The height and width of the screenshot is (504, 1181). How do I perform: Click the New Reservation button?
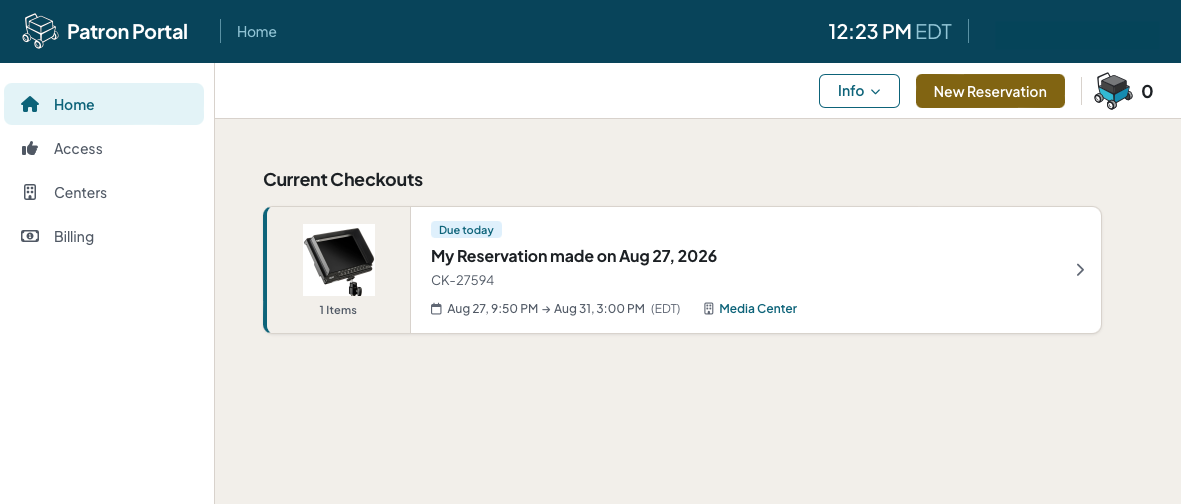coord(990,91)
